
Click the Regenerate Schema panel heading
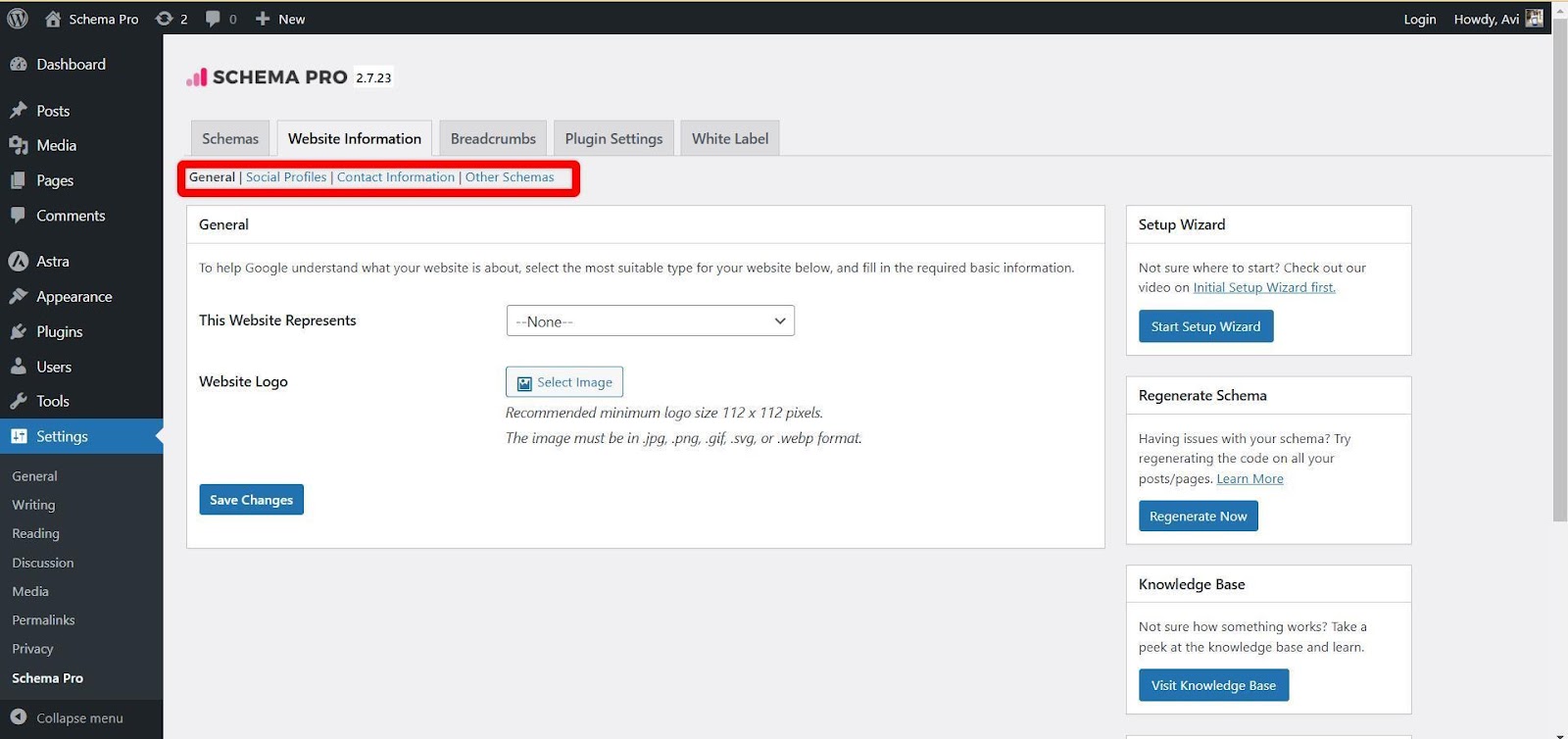click(x=1202, y=395)
